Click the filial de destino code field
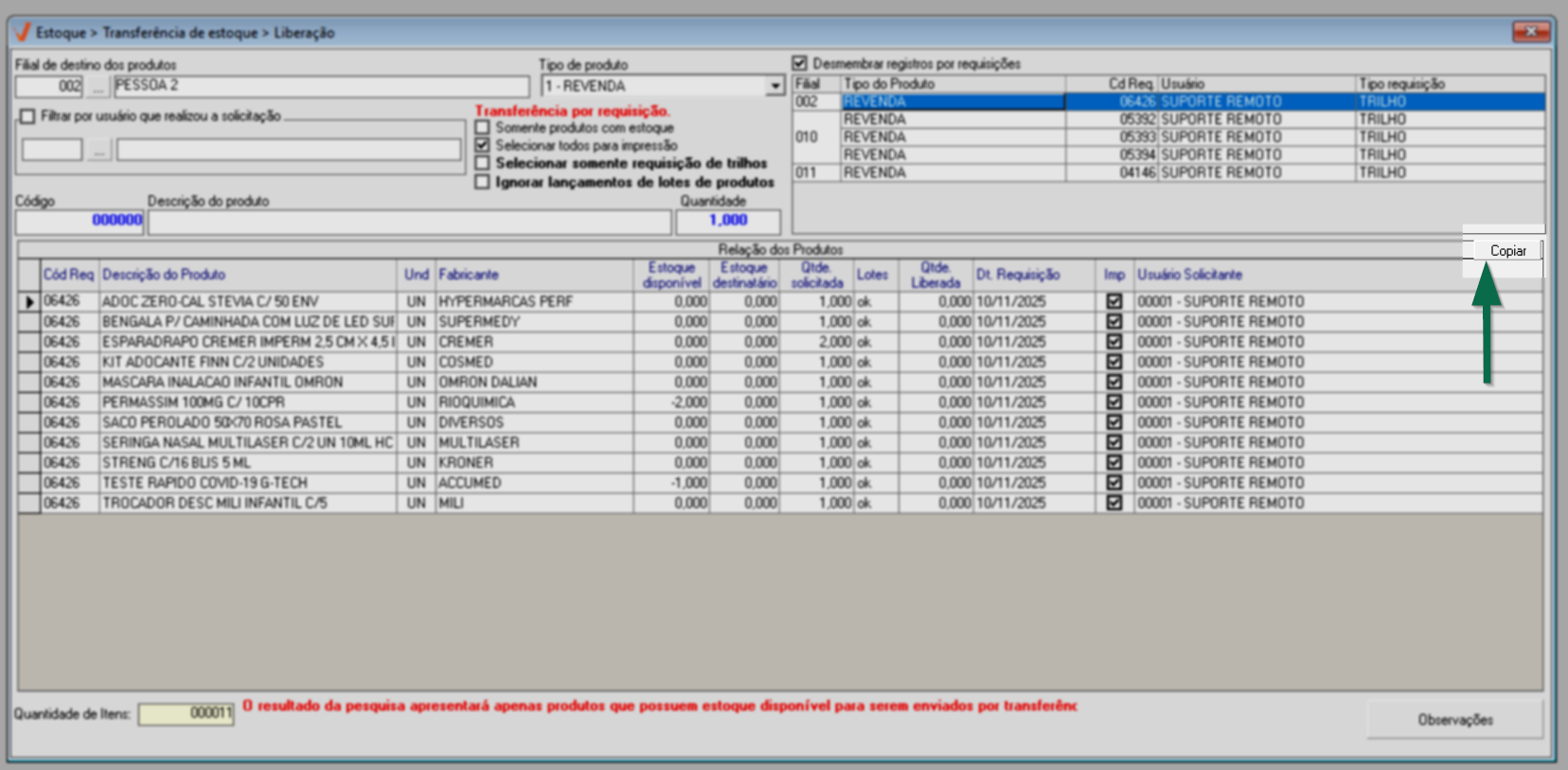 50,86
